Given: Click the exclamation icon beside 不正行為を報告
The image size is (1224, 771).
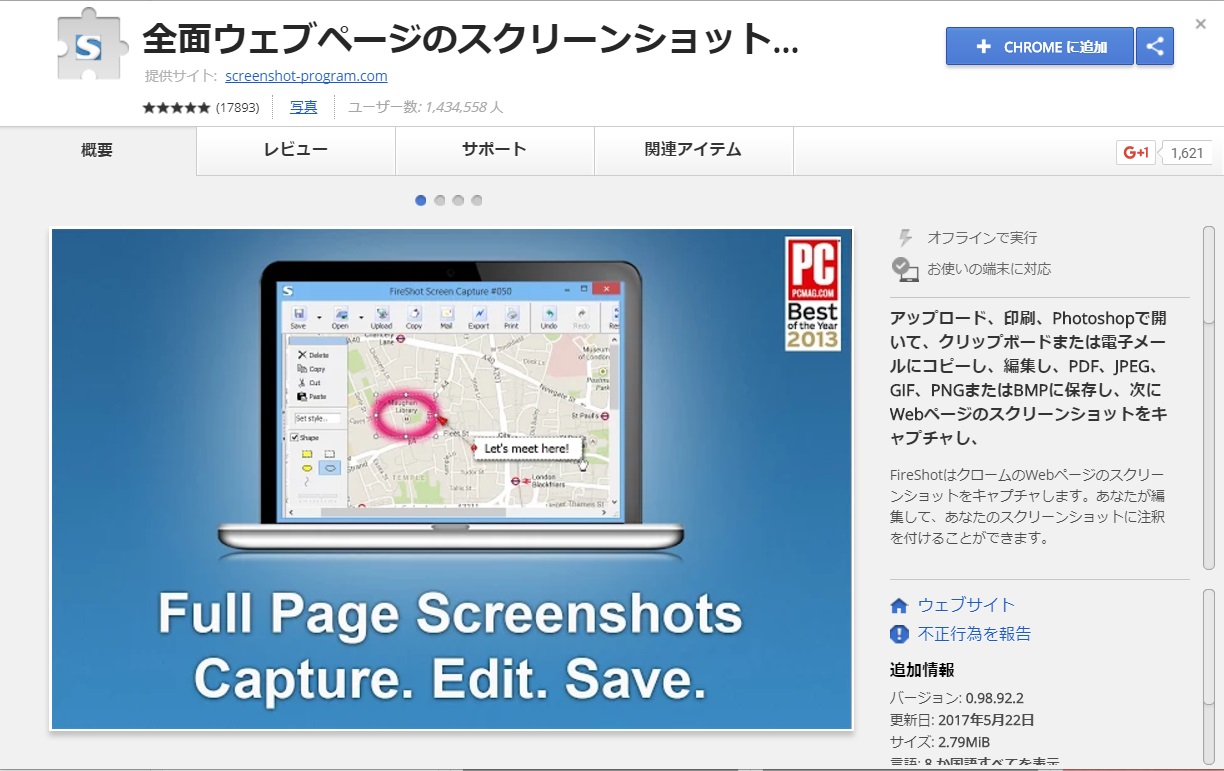Looking at the screenshot, I should click(899, 634).
